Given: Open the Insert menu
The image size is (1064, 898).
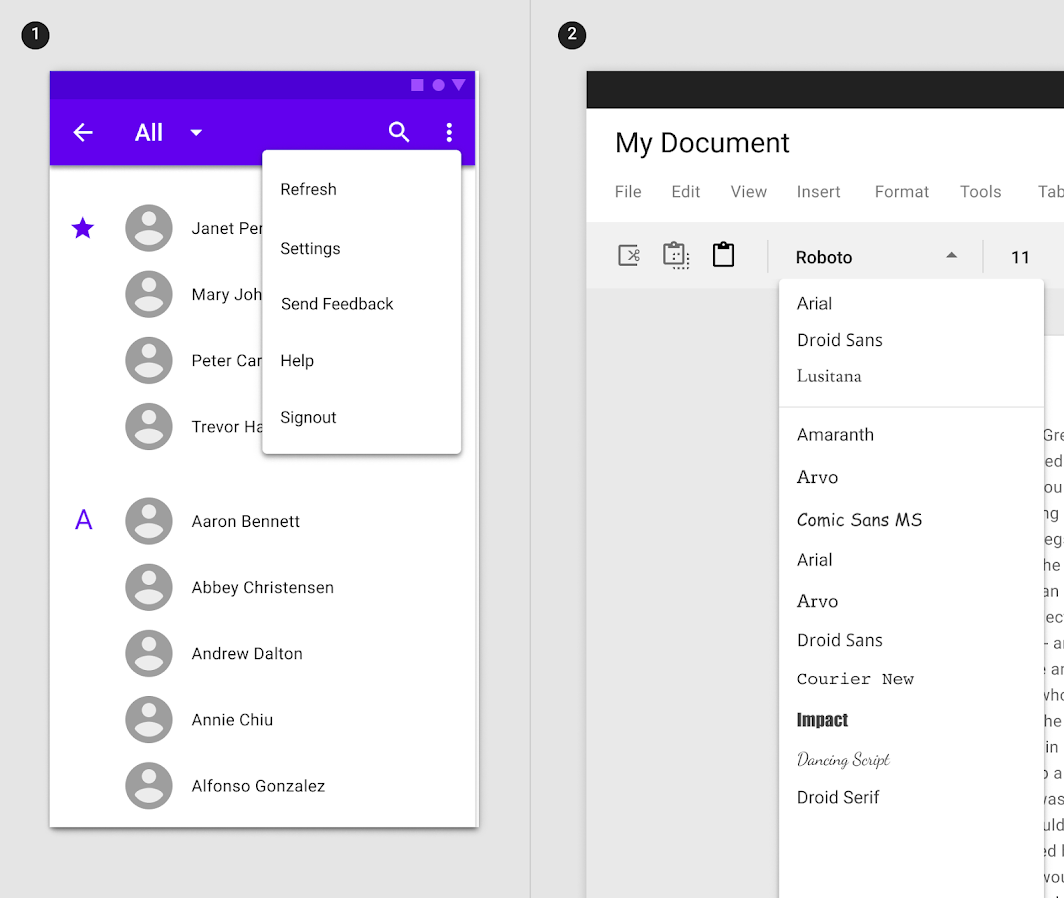Looking at the screenshot, I should click(x=818, y=192).
